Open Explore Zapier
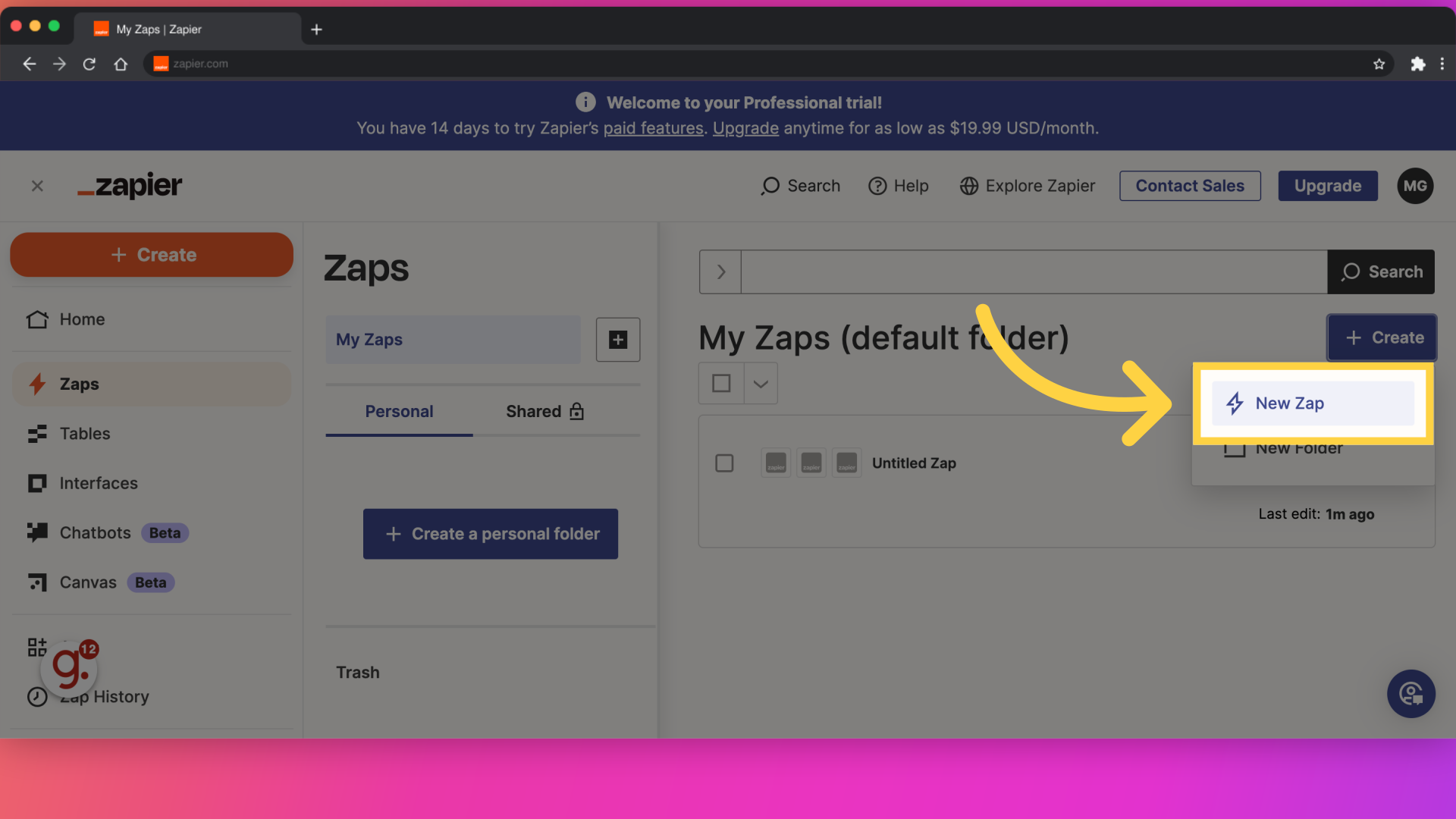Screen dimensions: 1456x819 [x=1028, y=186]
